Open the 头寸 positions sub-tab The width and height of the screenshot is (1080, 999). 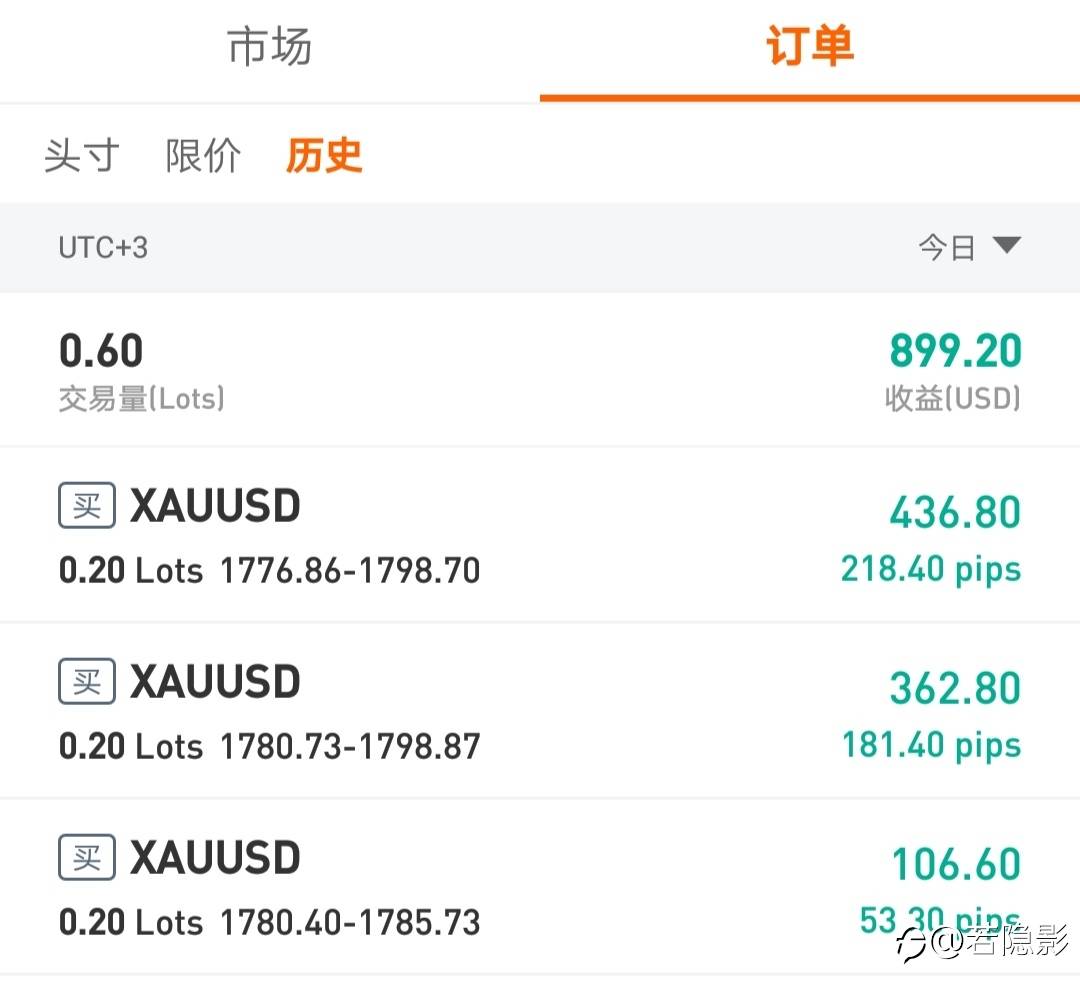click(x=82, y=155)
